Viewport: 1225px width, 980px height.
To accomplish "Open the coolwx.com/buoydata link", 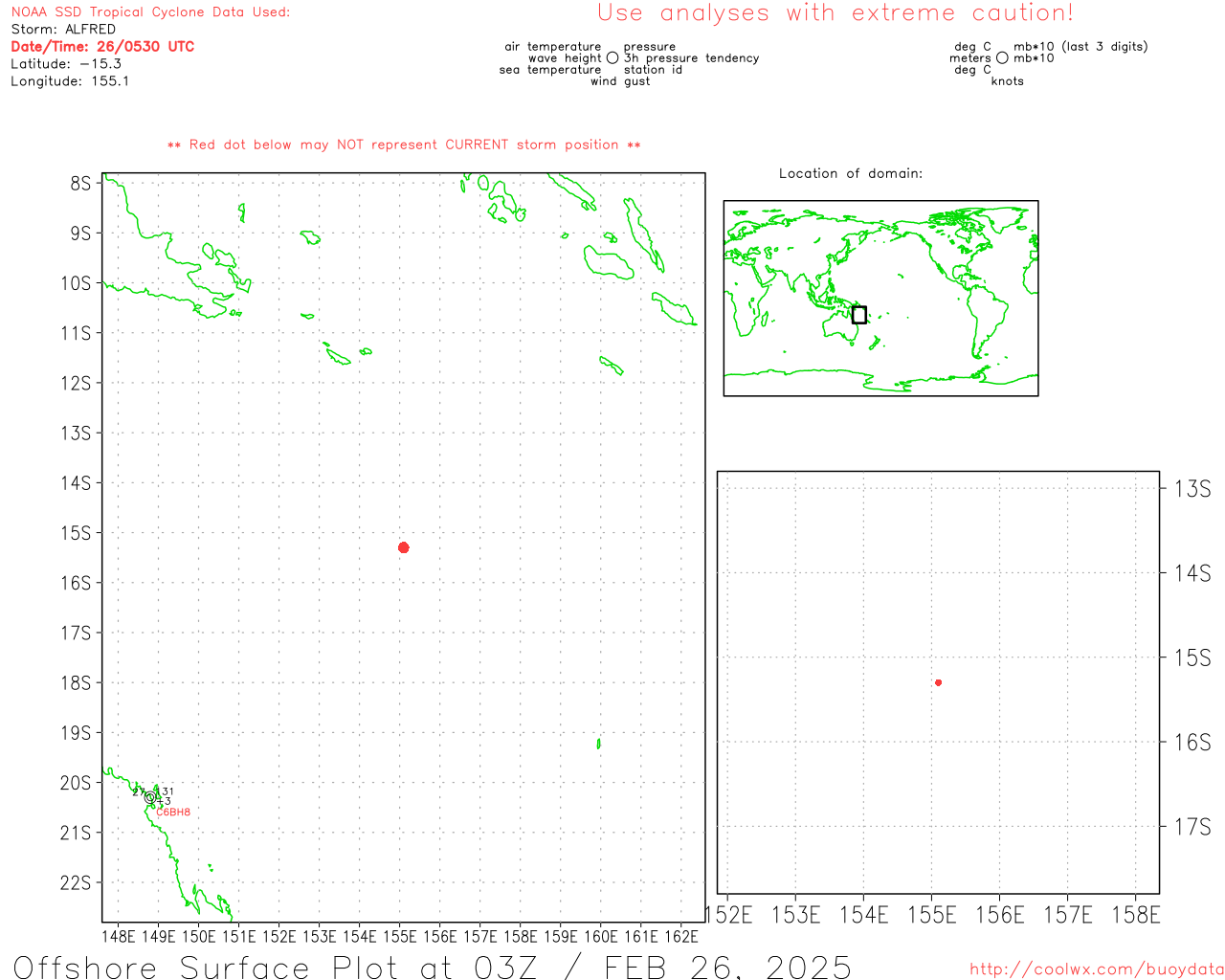I will [x=1097, y=969].
